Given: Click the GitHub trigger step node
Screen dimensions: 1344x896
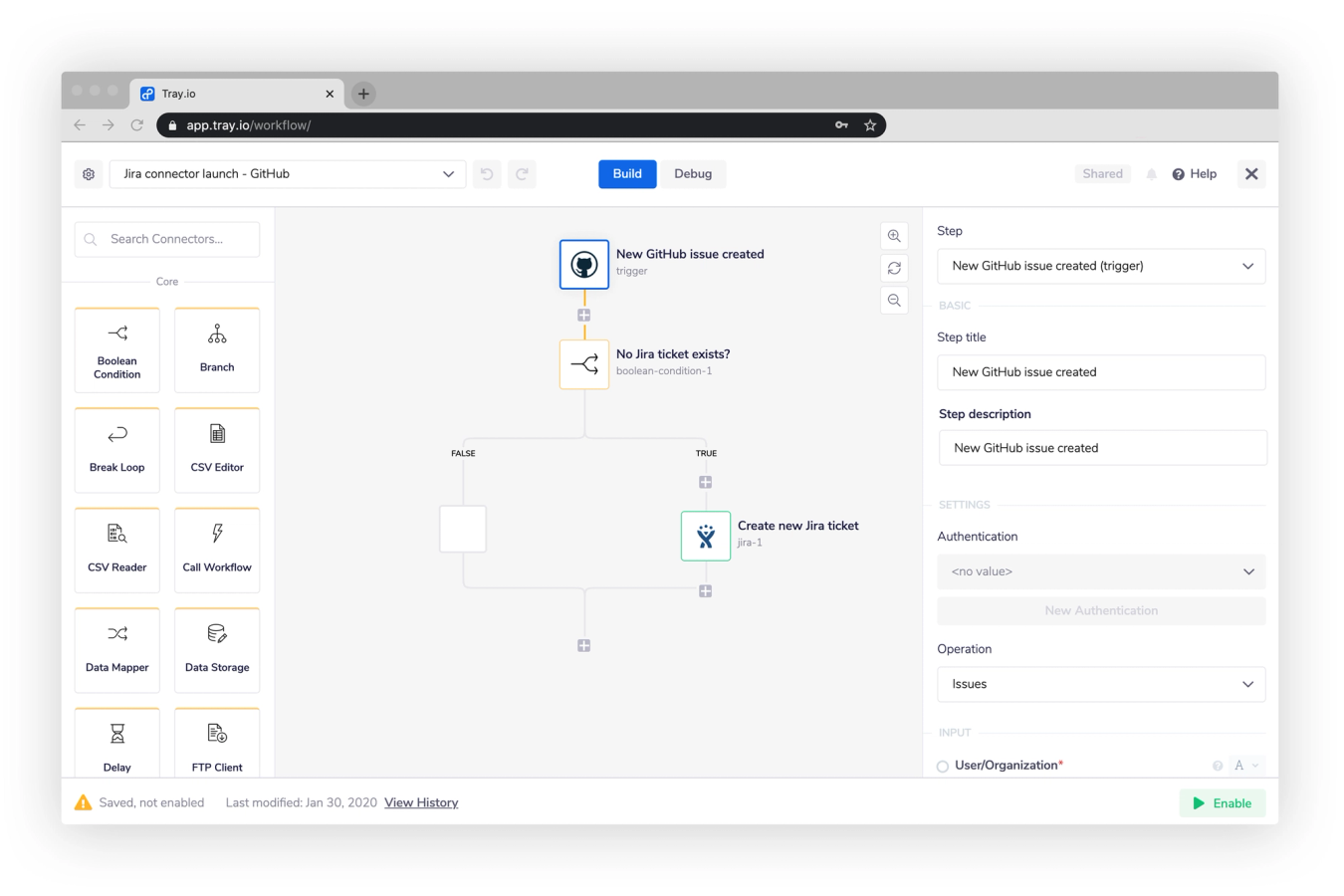Looking at the screenshot, I should coord(584,264).
